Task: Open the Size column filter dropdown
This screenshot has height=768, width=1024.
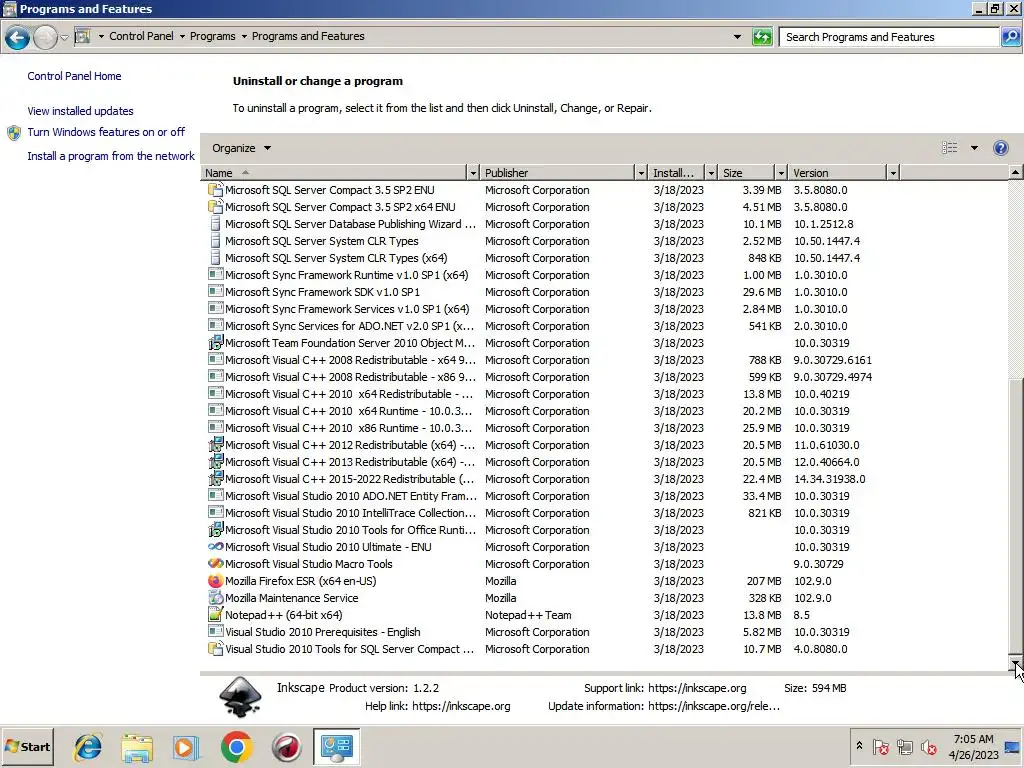Action: tap(781, 173)
